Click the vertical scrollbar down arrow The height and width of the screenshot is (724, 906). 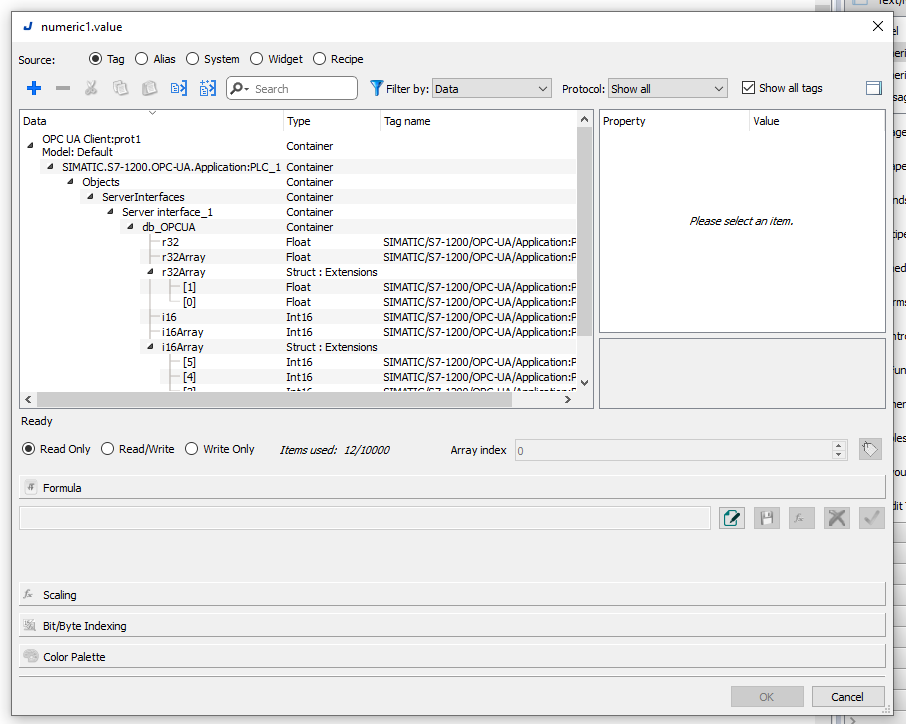(x=584, y=383)
